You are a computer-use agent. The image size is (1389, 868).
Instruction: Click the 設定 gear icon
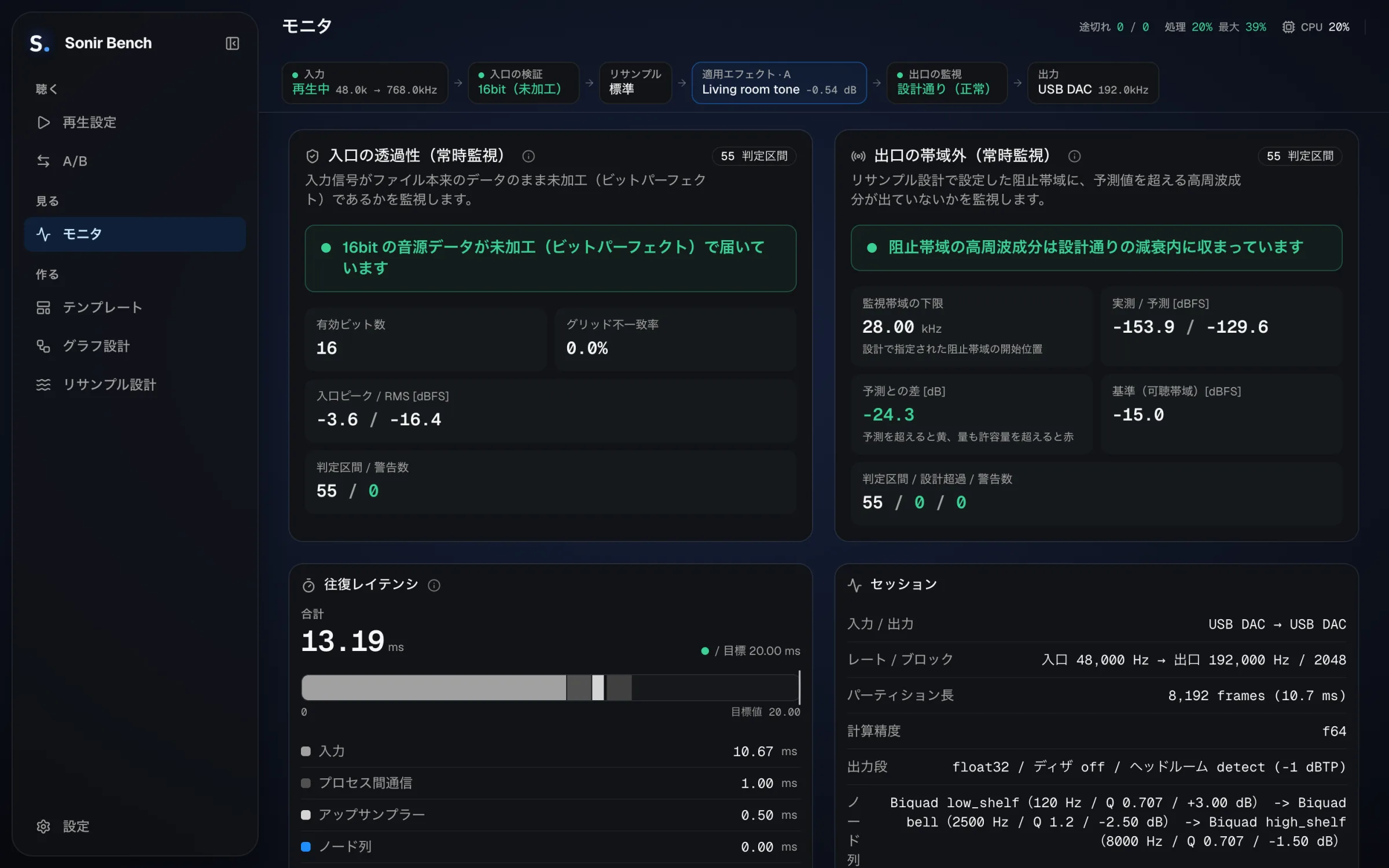point(43,826)
